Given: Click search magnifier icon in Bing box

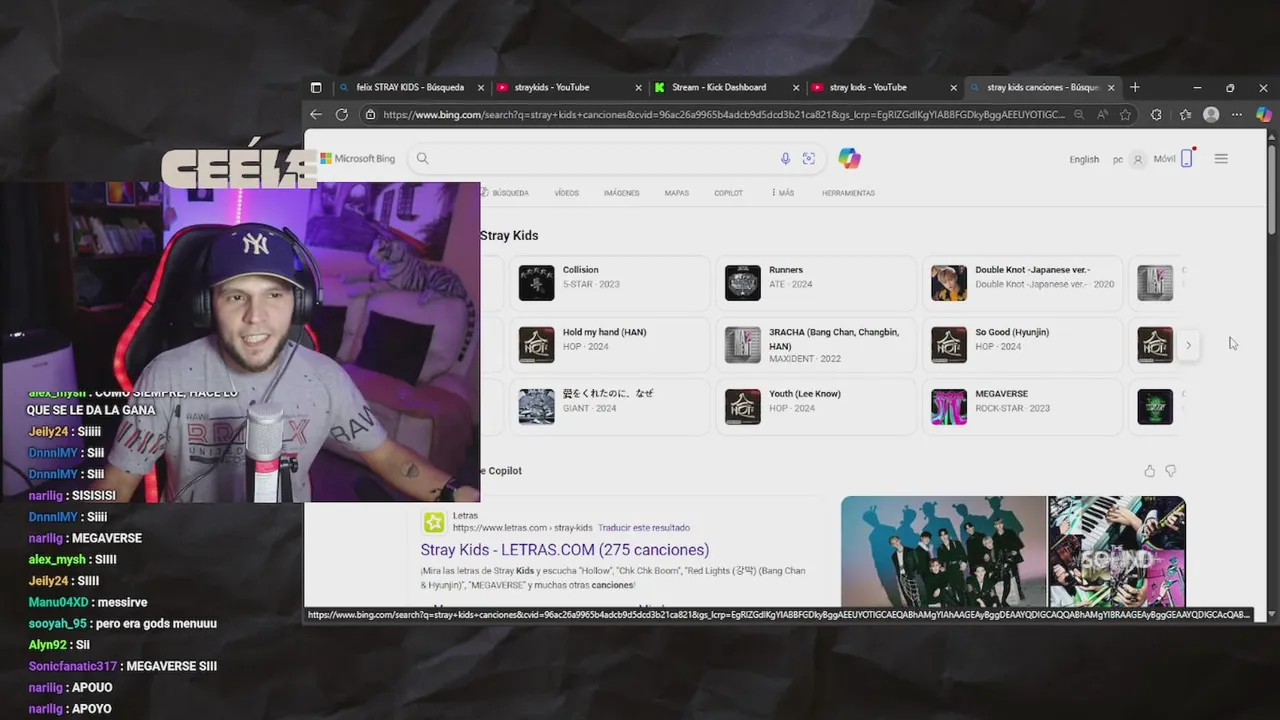Looking at the screenshot, I should [422, 158].
